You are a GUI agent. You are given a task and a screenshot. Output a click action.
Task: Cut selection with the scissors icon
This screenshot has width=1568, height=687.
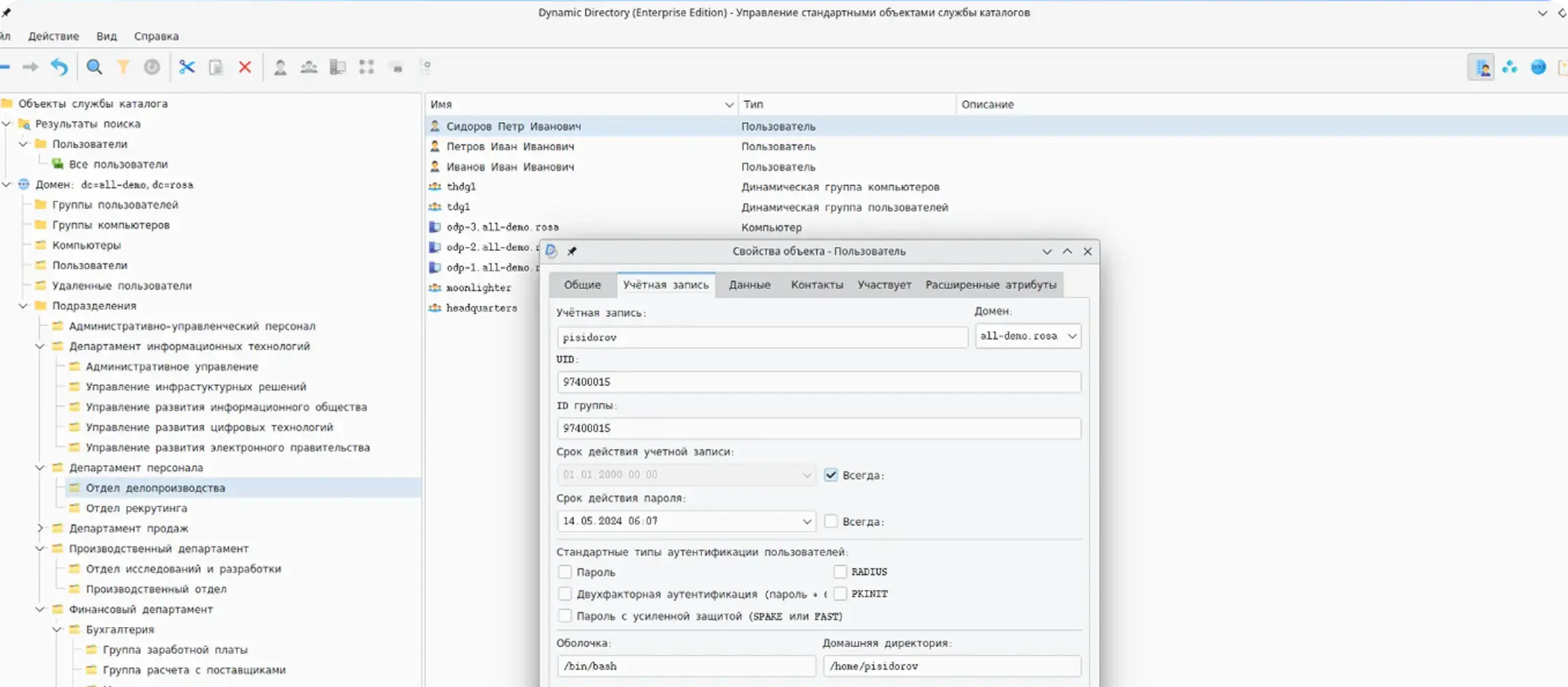(187, 67)
